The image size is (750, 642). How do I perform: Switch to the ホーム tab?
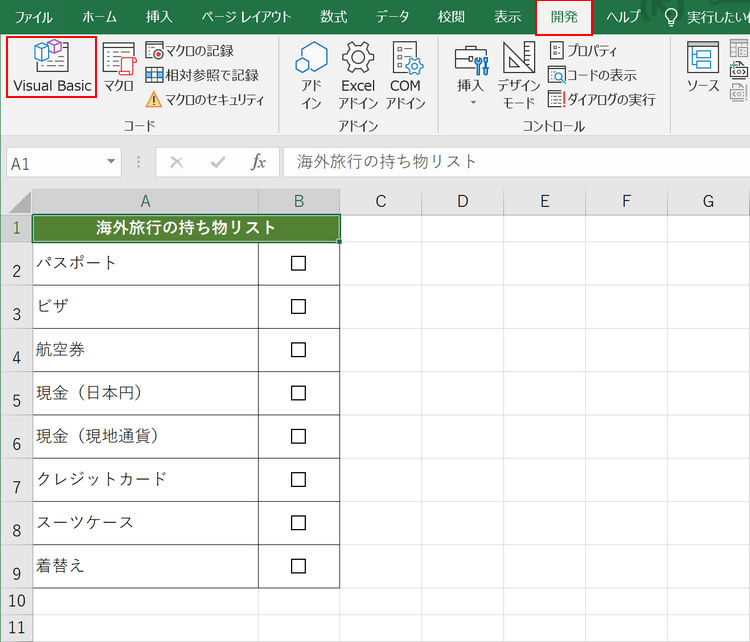click(x=99, y=17)
